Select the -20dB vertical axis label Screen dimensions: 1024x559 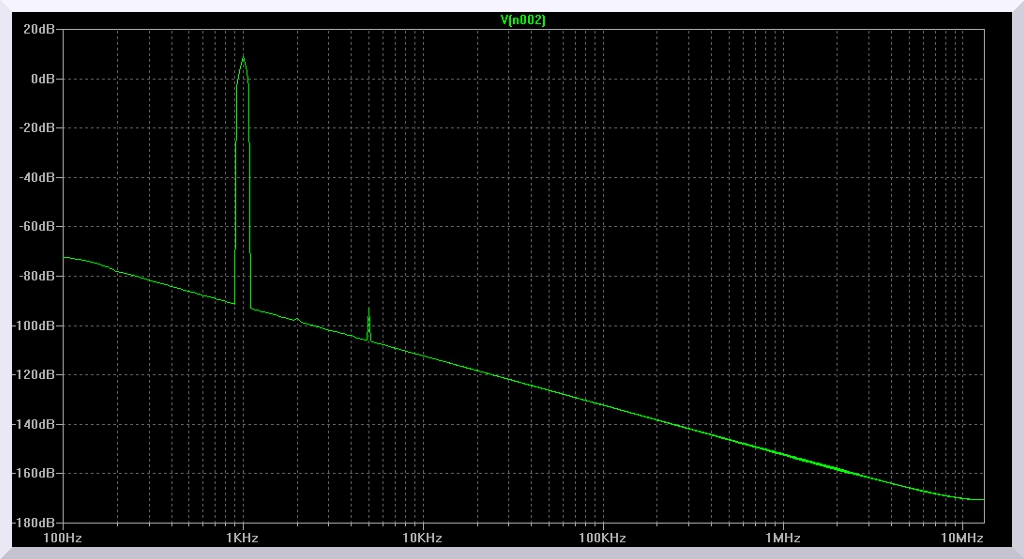[x=38, y=128]
